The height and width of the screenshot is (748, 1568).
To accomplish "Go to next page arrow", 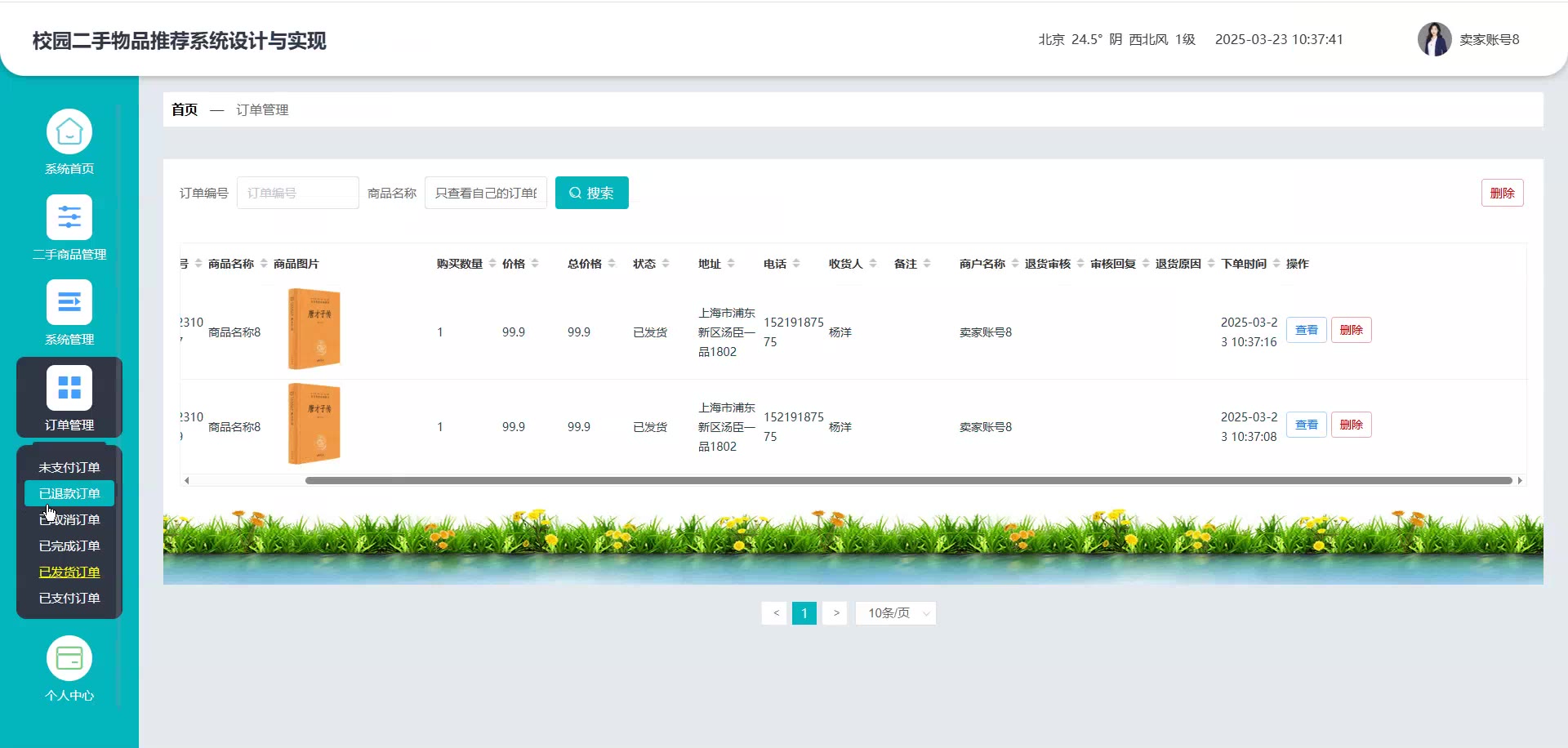I will pos(835,613).
